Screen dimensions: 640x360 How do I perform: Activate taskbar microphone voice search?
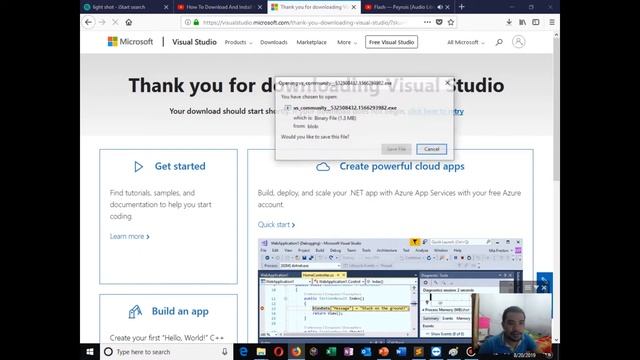(224, 351)
